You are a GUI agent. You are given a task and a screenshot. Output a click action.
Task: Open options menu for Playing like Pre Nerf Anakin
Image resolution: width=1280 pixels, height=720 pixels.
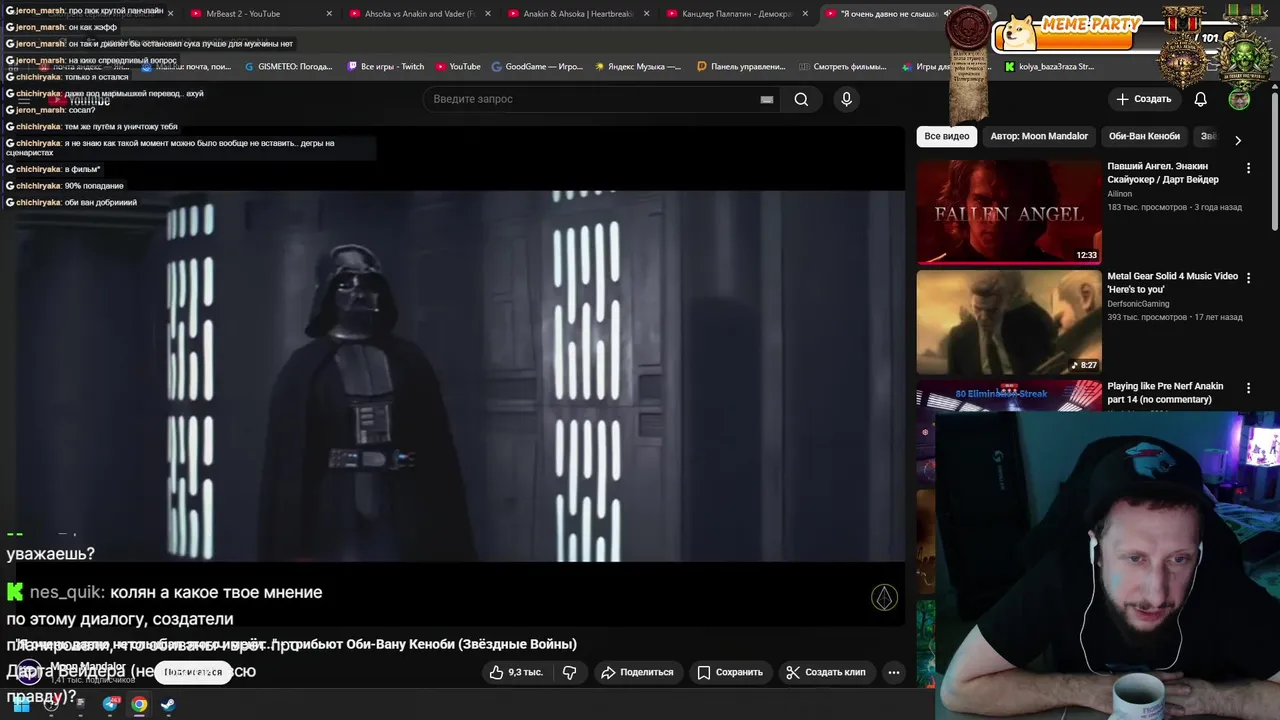[1248, 388]
